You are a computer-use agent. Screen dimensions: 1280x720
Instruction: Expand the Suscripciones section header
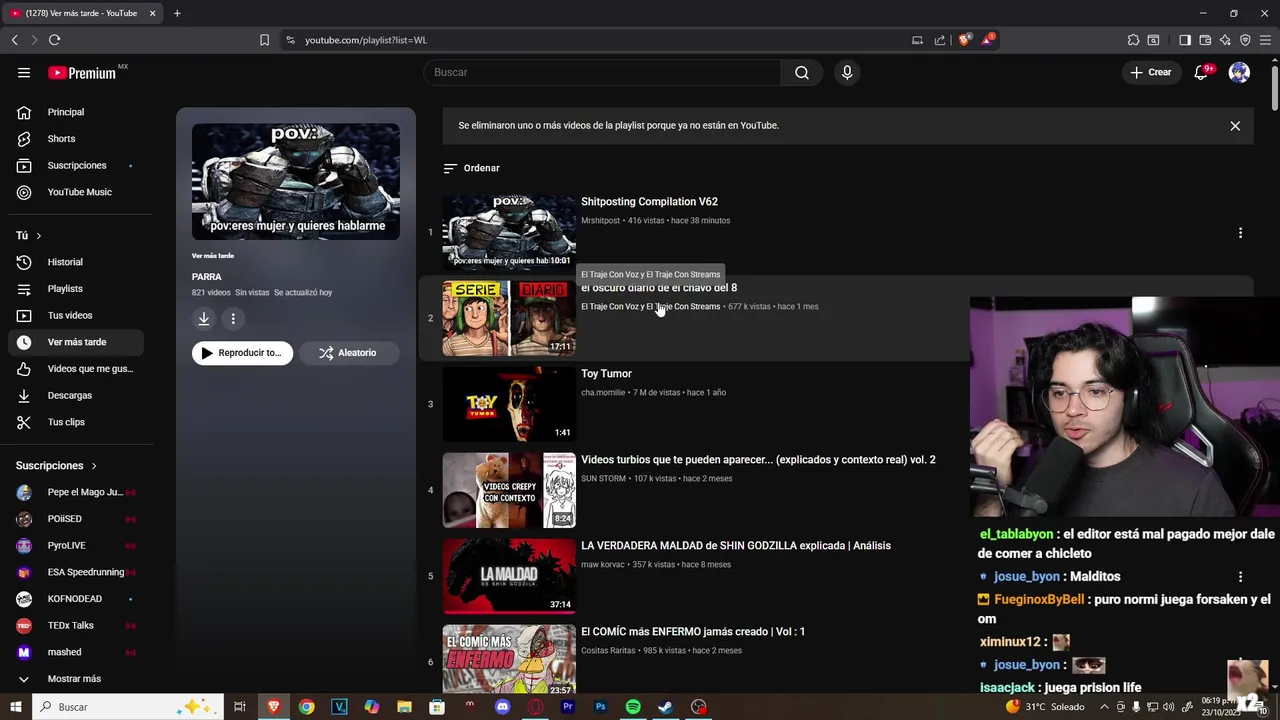pos(57,466)
